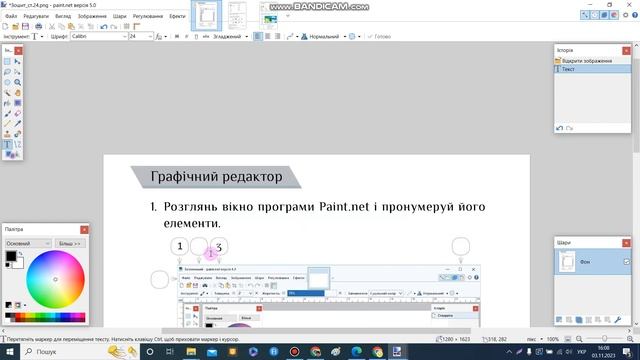
Task: Select the Paintbrush tool
Action: pyautogui.click(x=7, y=113)
